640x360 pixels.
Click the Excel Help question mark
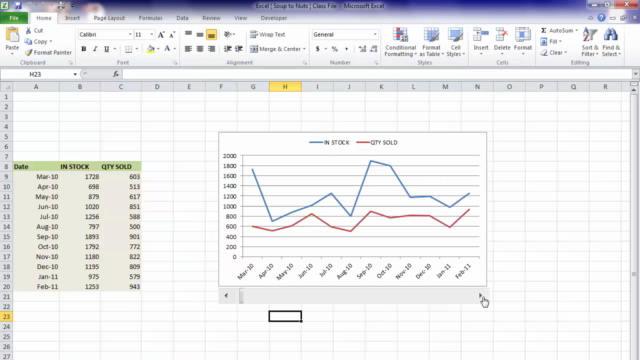(601, 18)
